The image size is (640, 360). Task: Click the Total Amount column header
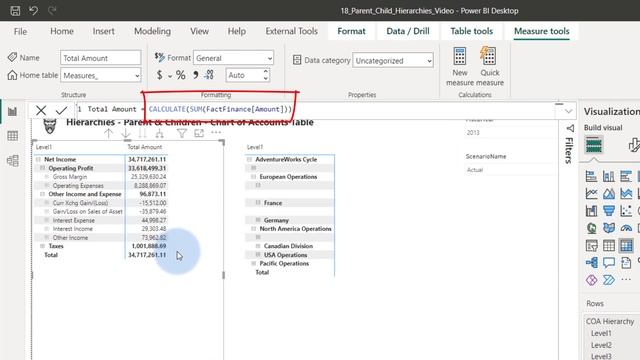point(145,147)
